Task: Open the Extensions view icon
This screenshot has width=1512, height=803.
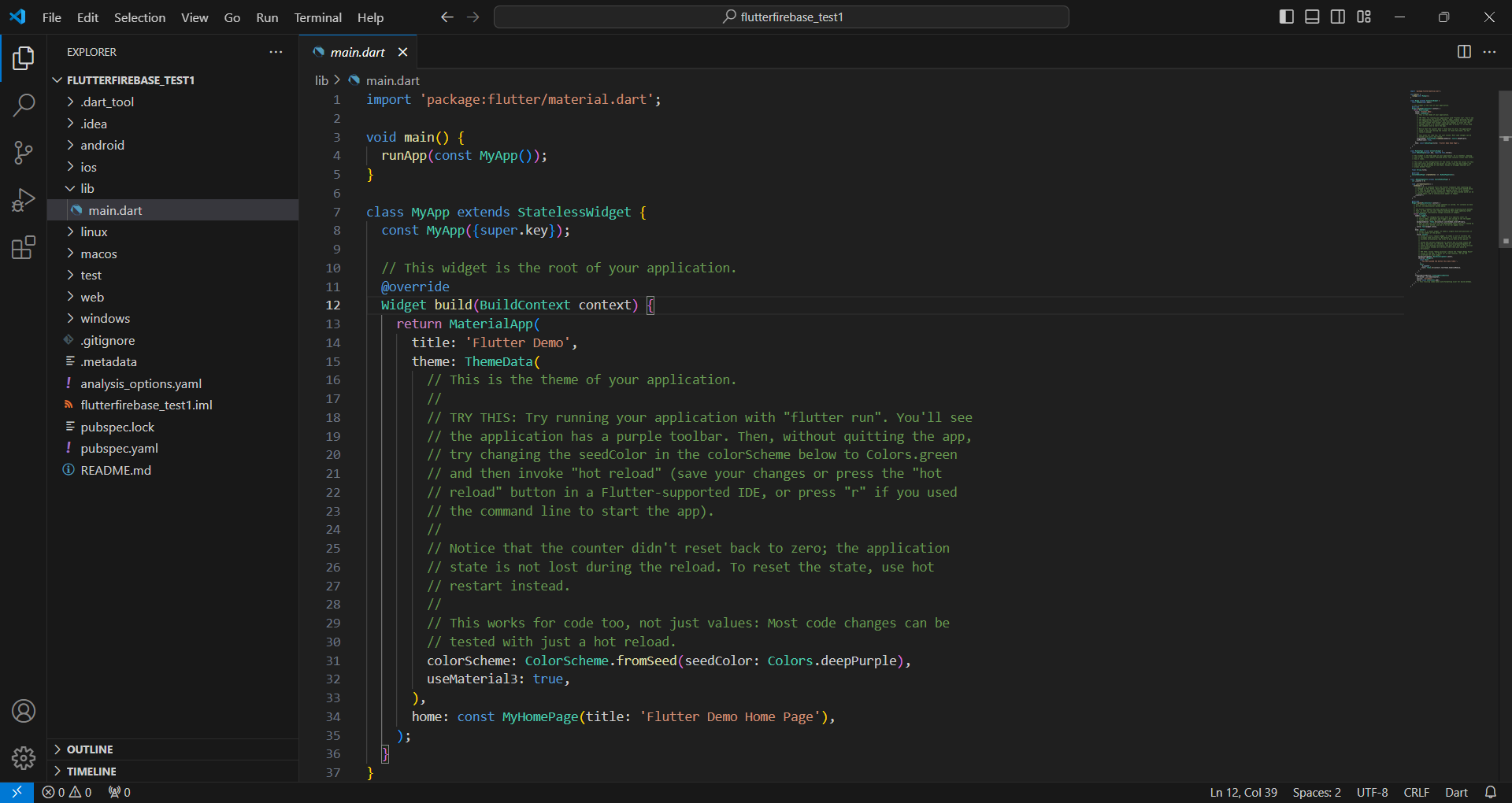Action: [24, 247]
